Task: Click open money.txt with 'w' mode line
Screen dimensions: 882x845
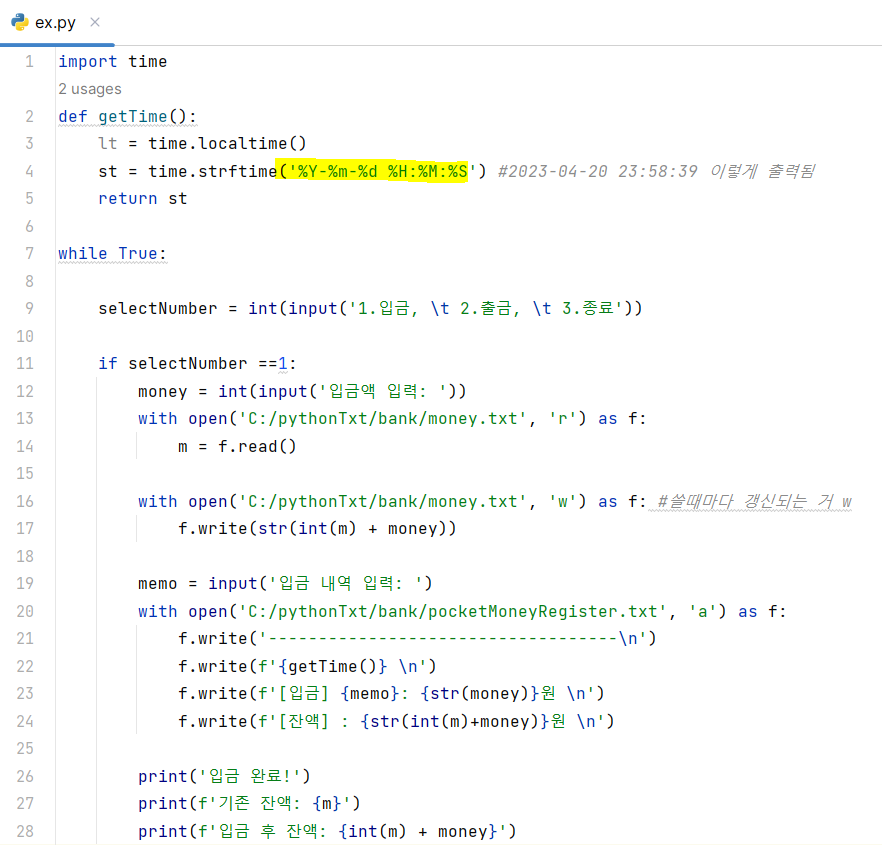Action: [392, 501]
